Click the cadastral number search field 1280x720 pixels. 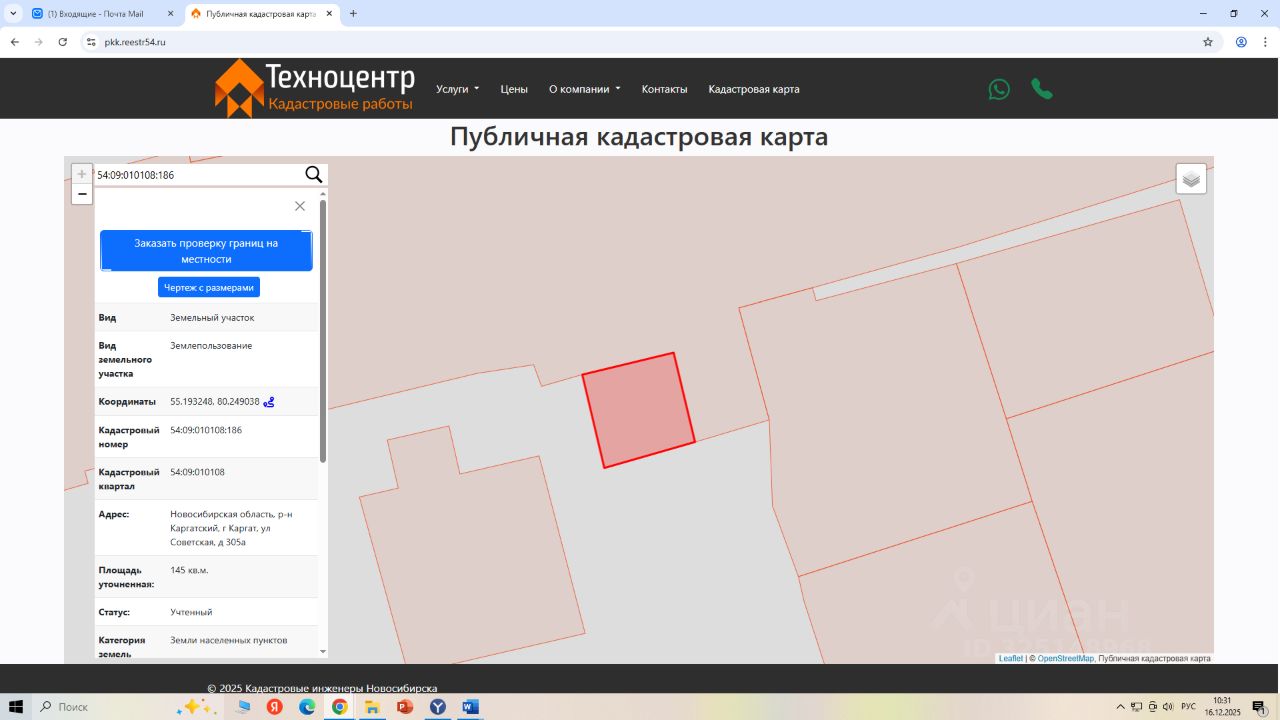click(x=198, y=175)
